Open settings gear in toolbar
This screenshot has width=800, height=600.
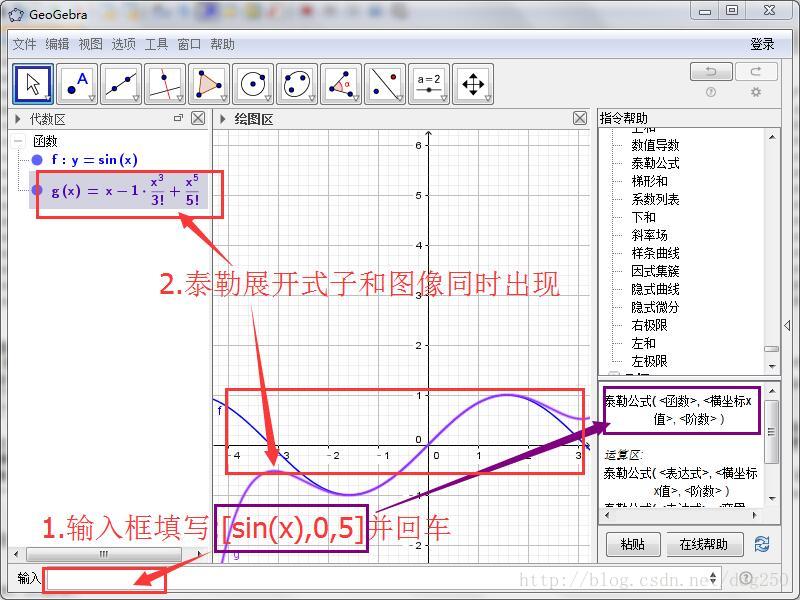pos(756,92)
